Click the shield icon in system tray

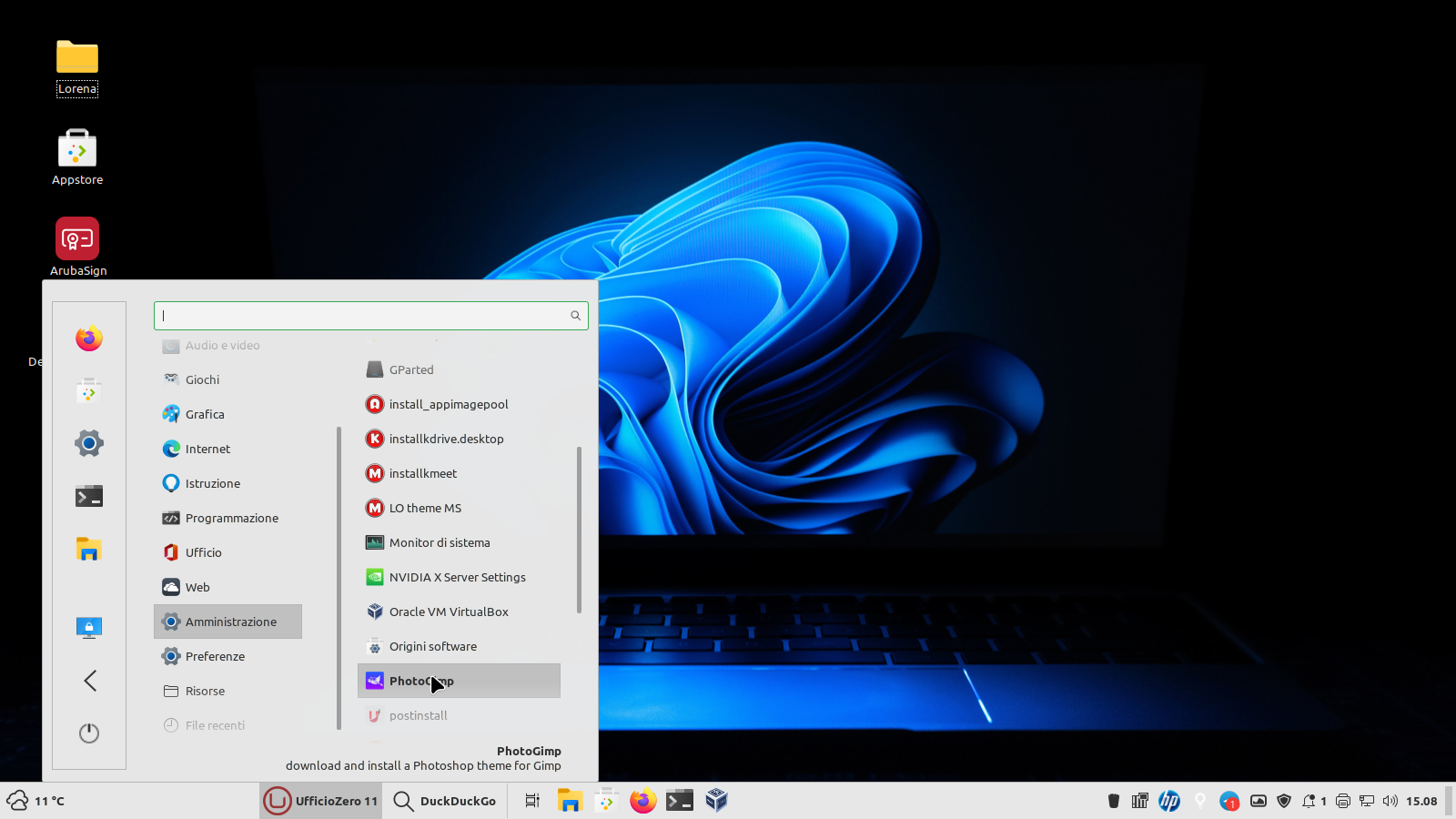click(x=1284, y=801)
